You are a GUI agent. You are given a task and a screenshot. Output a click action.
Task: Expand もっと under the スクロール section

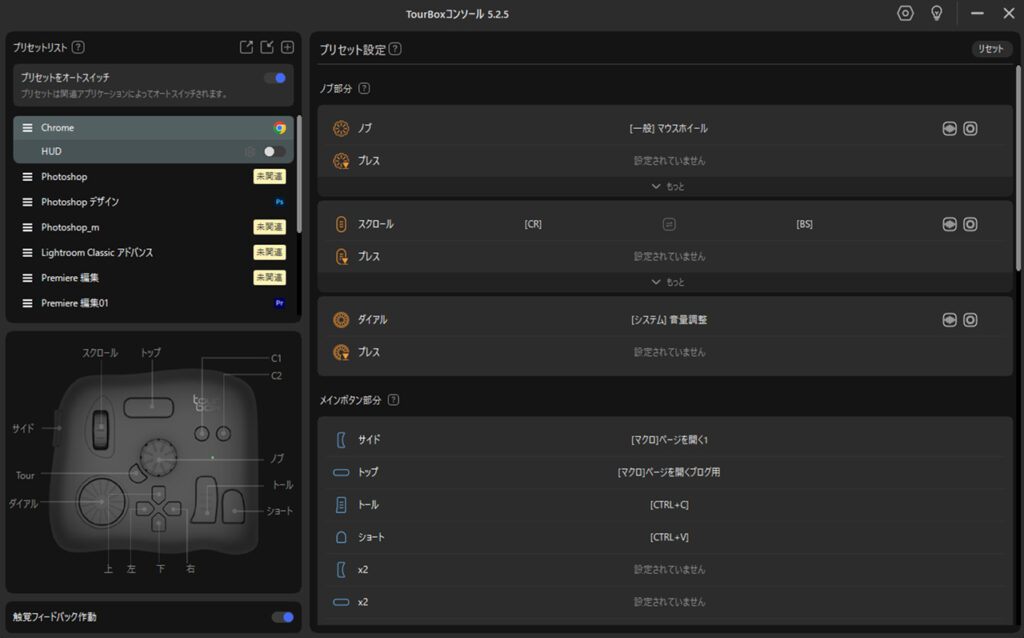point(668,282)
